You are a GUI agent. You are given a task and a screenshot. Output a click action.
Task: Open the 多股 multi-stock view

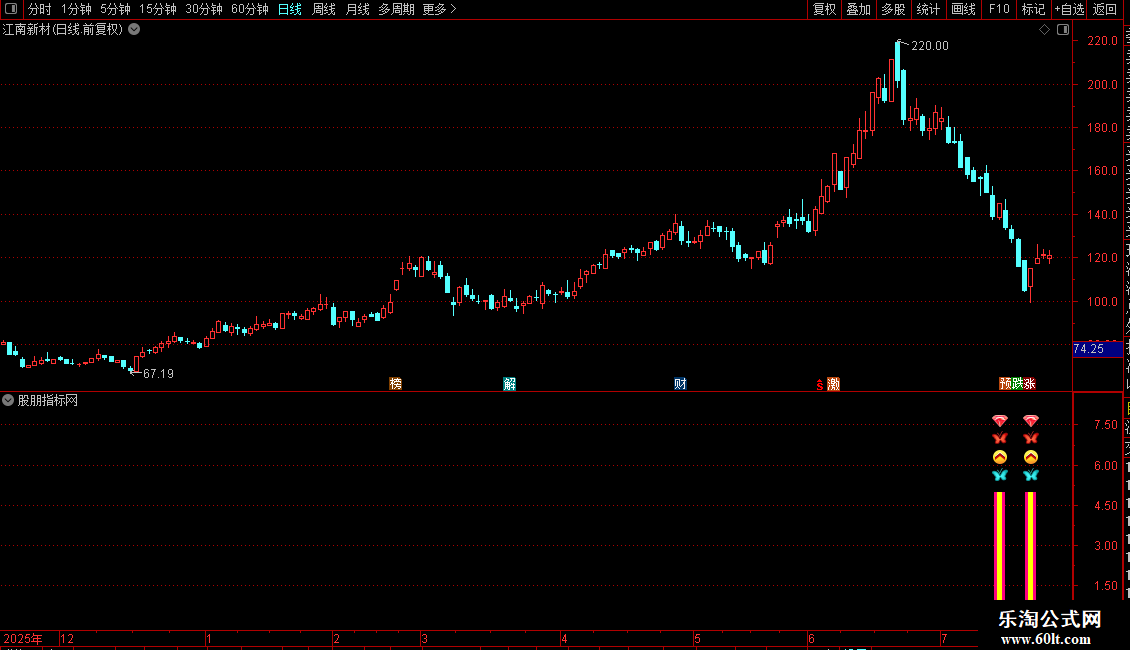tap(893, 9)
